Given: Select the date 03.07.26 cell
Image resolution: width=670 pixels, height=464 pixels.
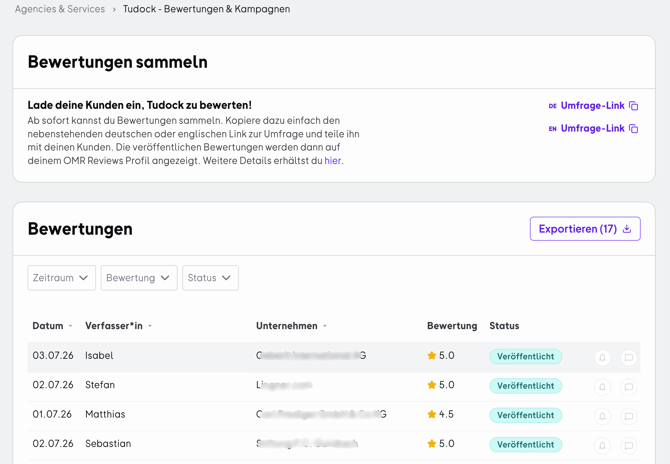Looking at the screenshot, I should click(x=53, y=355).
